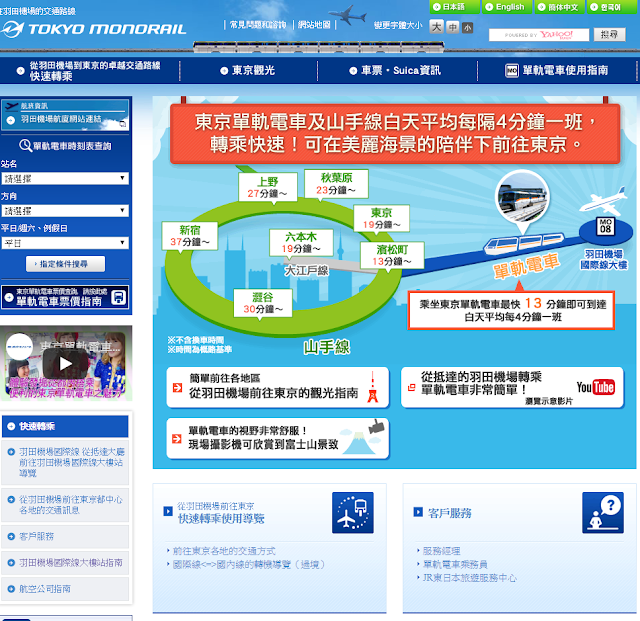640x621 pixels.
Task: Click MO icon beside 單軌電車使用指南
Action: point(511,71)
